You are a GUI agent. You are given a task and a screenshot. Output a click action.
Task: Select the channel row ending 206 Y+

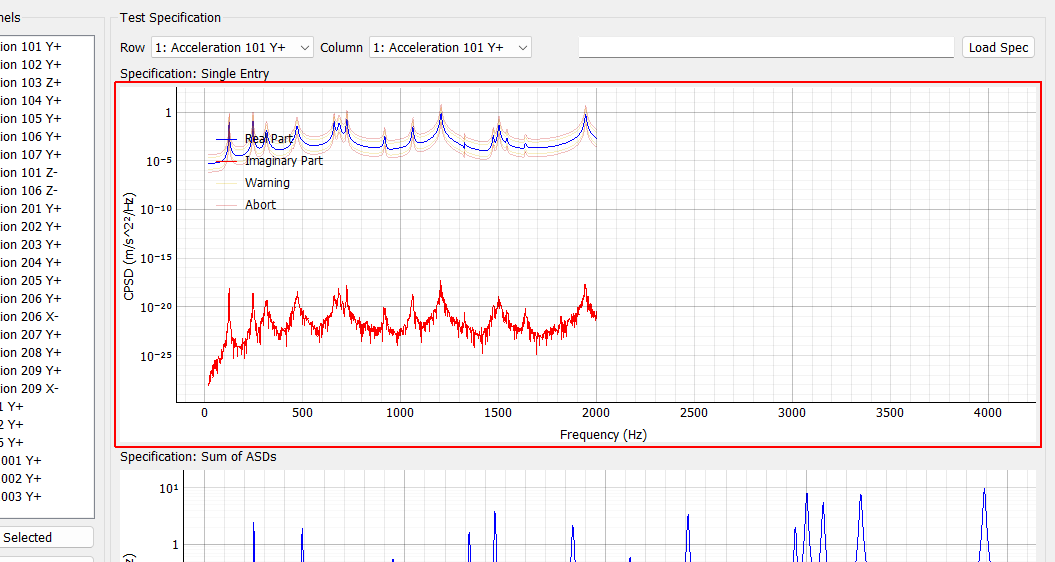(46, 299)
